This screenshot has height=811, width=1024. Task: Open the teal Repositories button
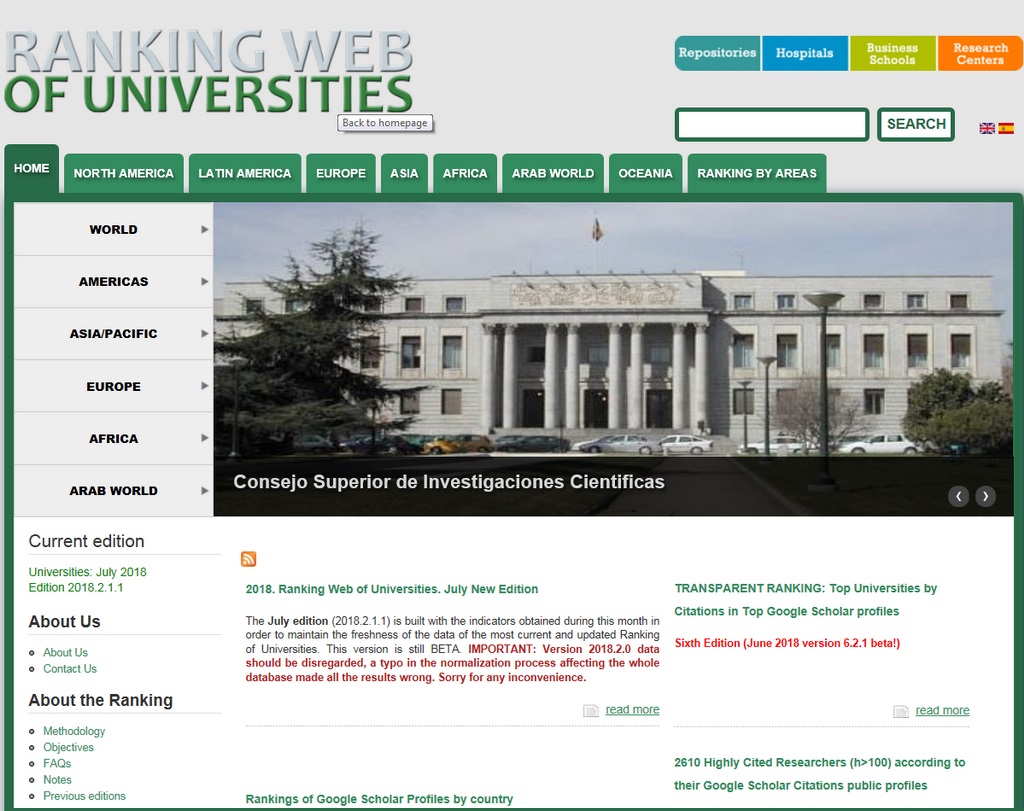(717, 53)
